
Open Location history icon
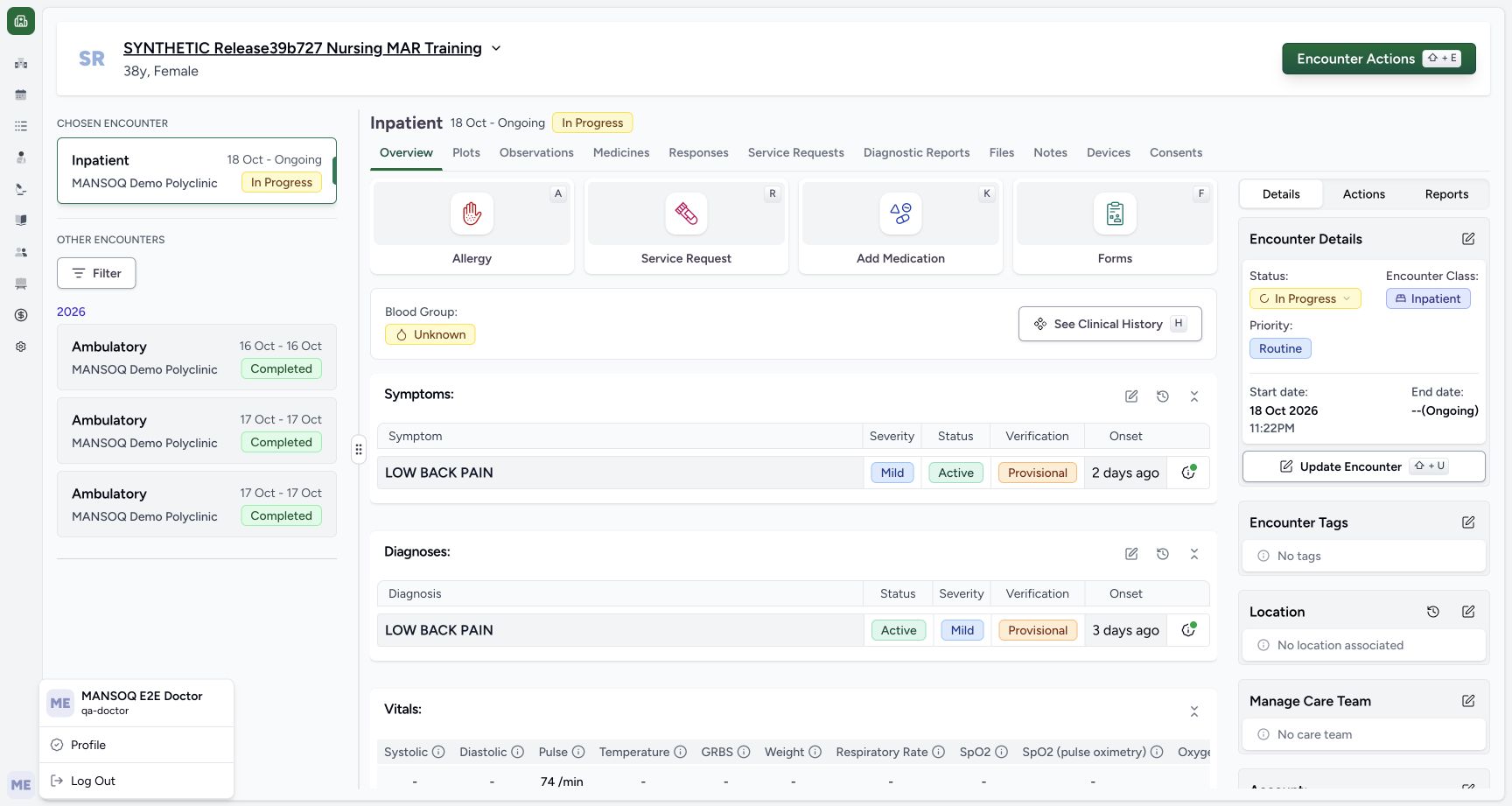coord(1433,612)
